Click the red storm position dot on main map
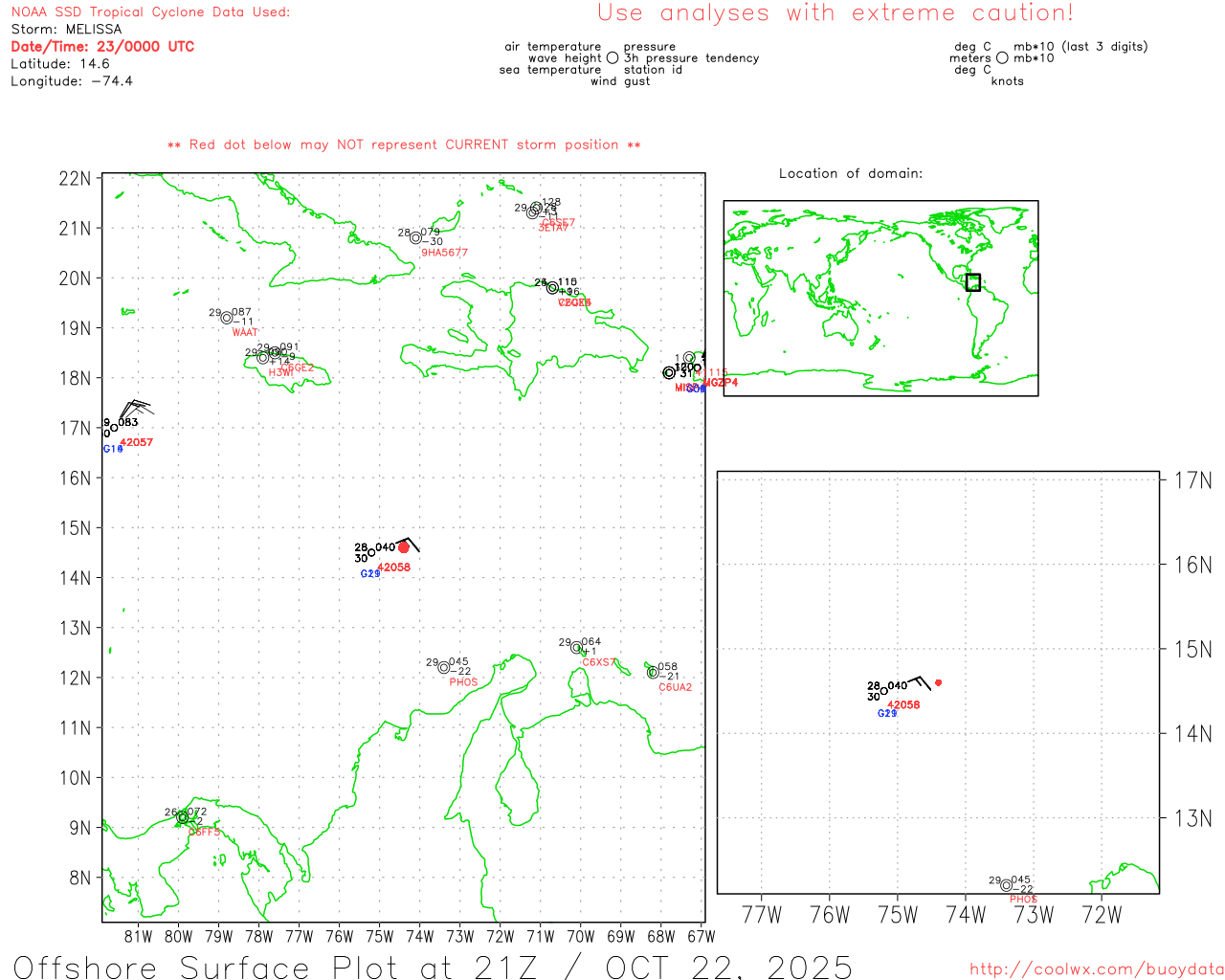This screenshot has height=980, width=1225. click(404, 547)
